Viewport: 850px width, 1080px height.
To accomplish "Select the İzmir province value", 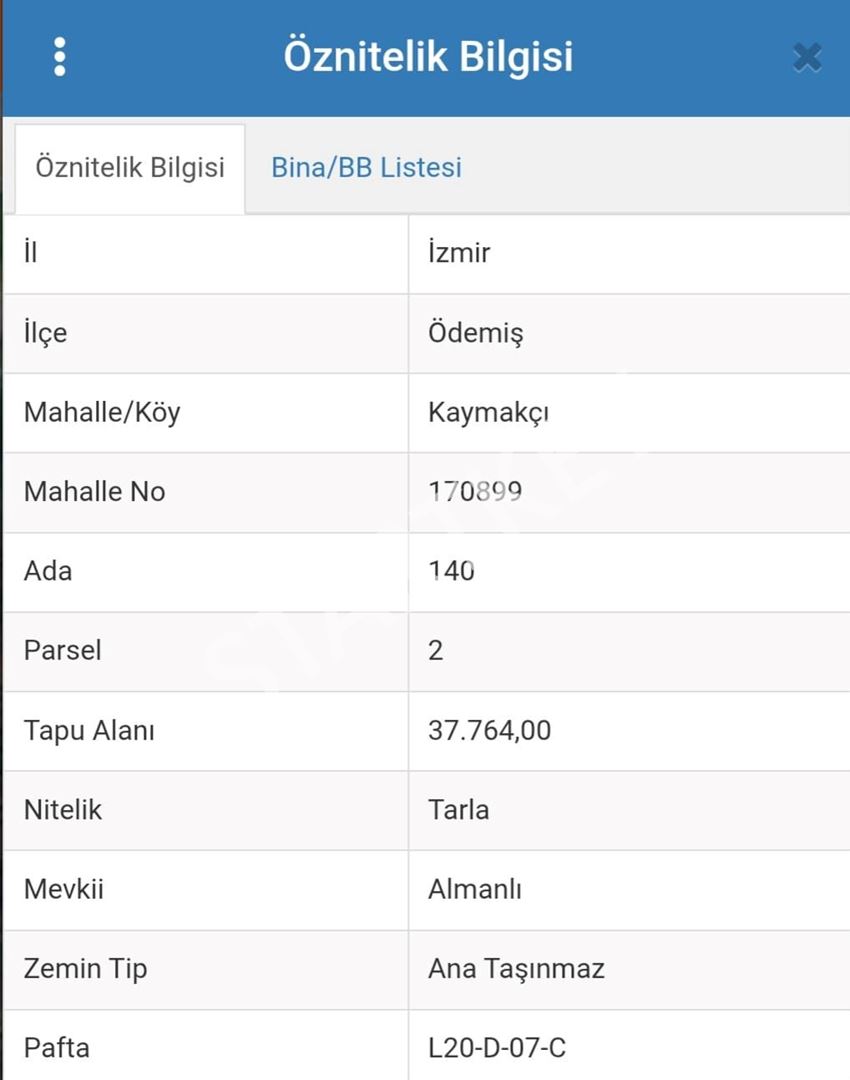I will pyautogui.click(x=459, y=253).
